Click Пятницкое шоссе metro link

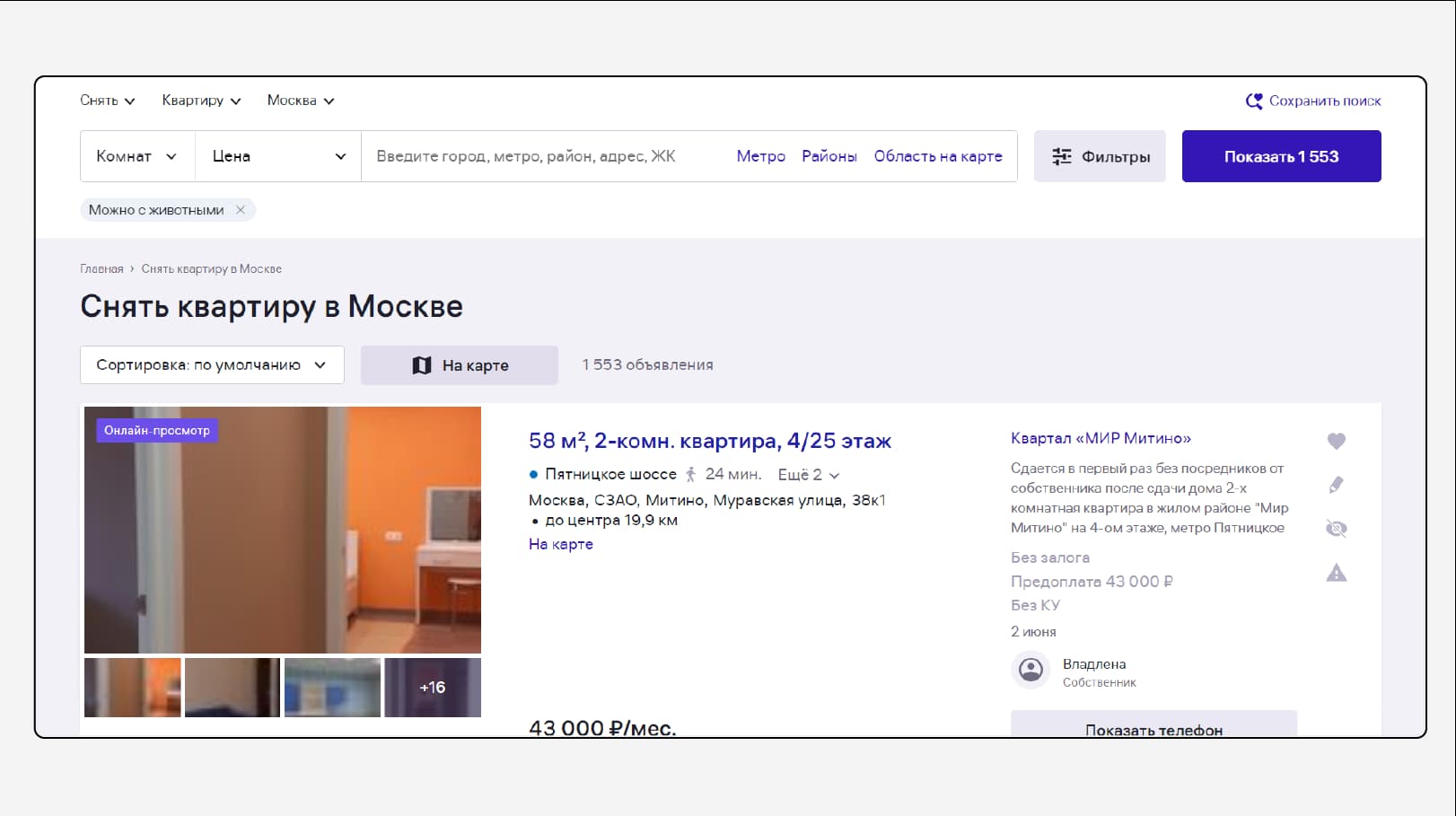click(x=610, y=474)
